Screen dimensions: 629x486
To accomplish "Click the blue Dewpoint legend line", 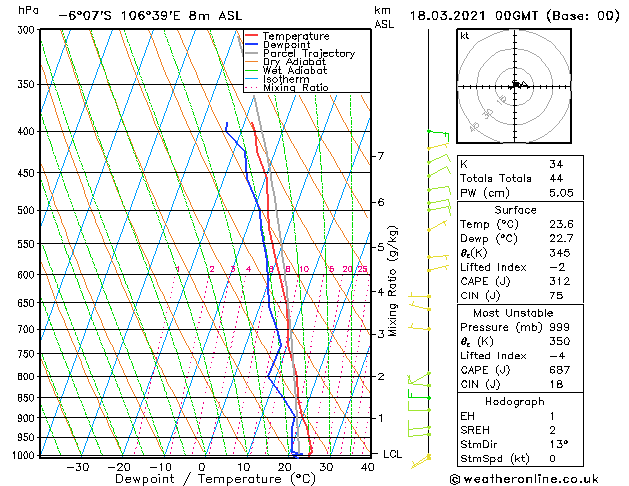I will 252,44.
